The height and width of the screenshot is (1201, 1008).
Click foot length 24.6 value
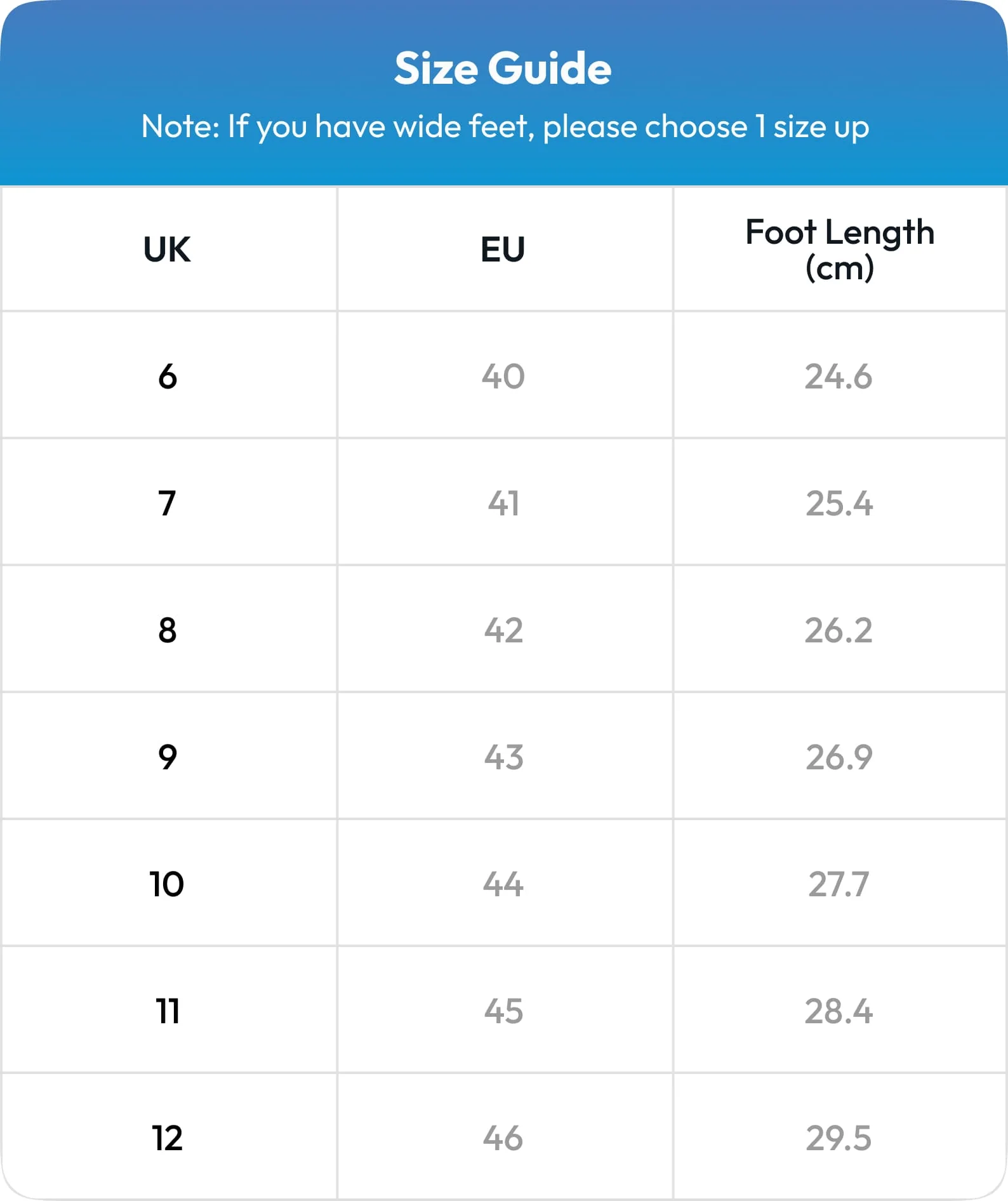tap(839, 376)
